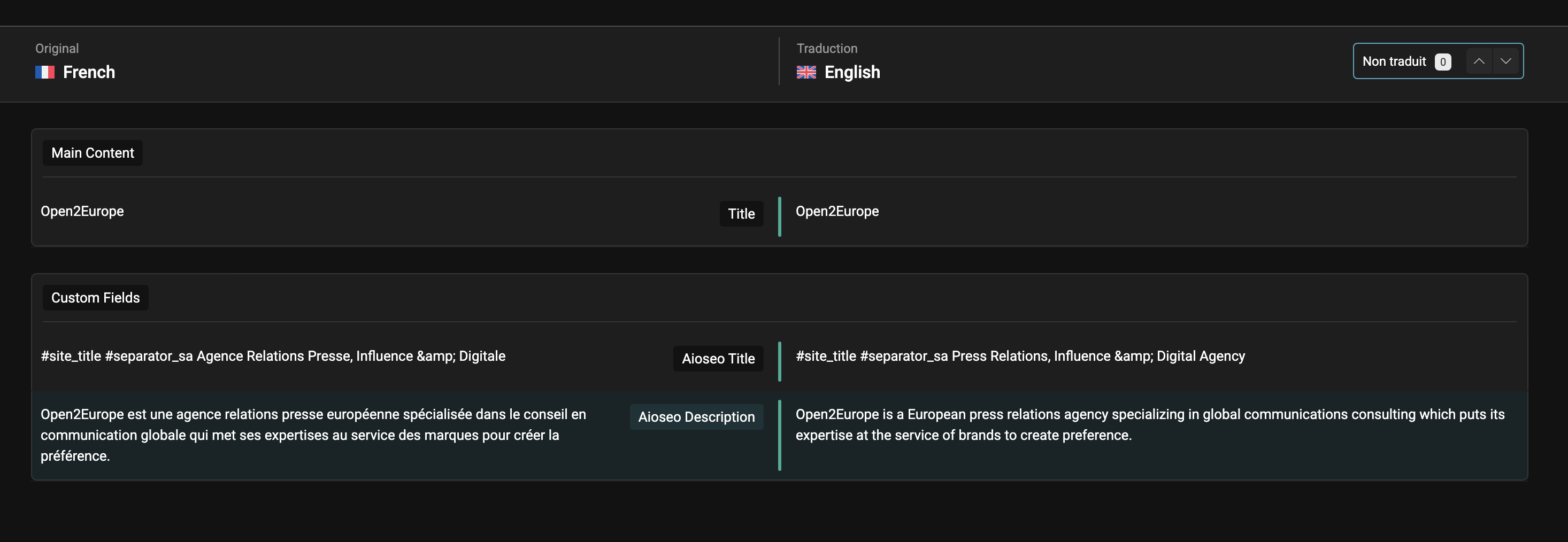Select the original French Open2Europe title text
1568x542 pixels.
[x=82, y=212]
